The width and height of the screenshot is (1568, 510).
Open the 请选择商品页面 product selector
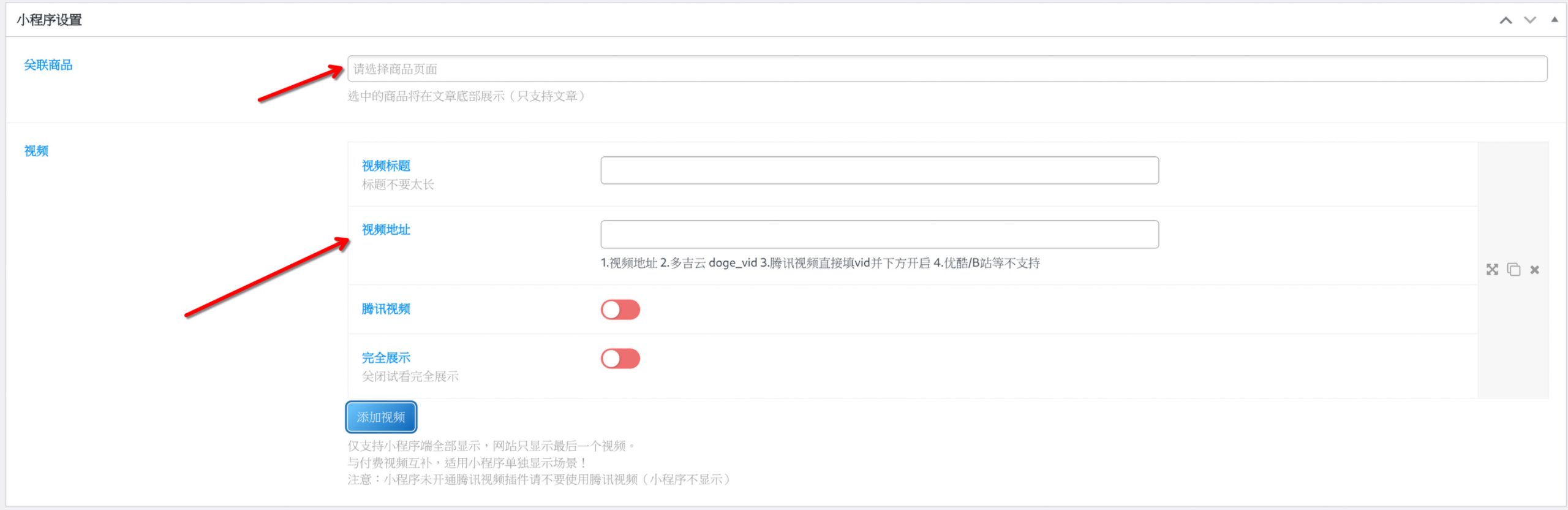947,69
